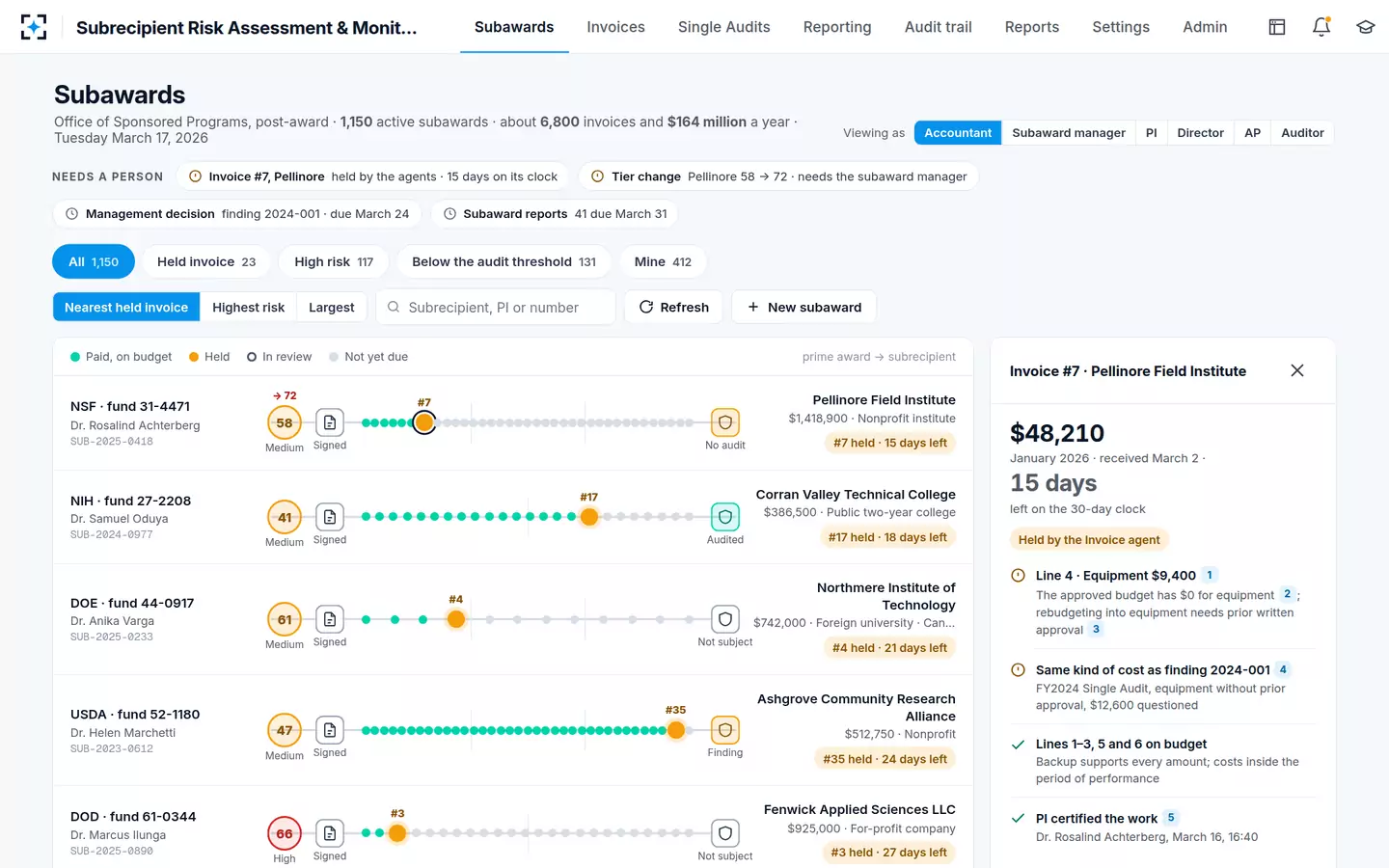1389x868 pixels.
Task: Open Tier change Pellinore 58 → 72 alert
Action: 778,176
